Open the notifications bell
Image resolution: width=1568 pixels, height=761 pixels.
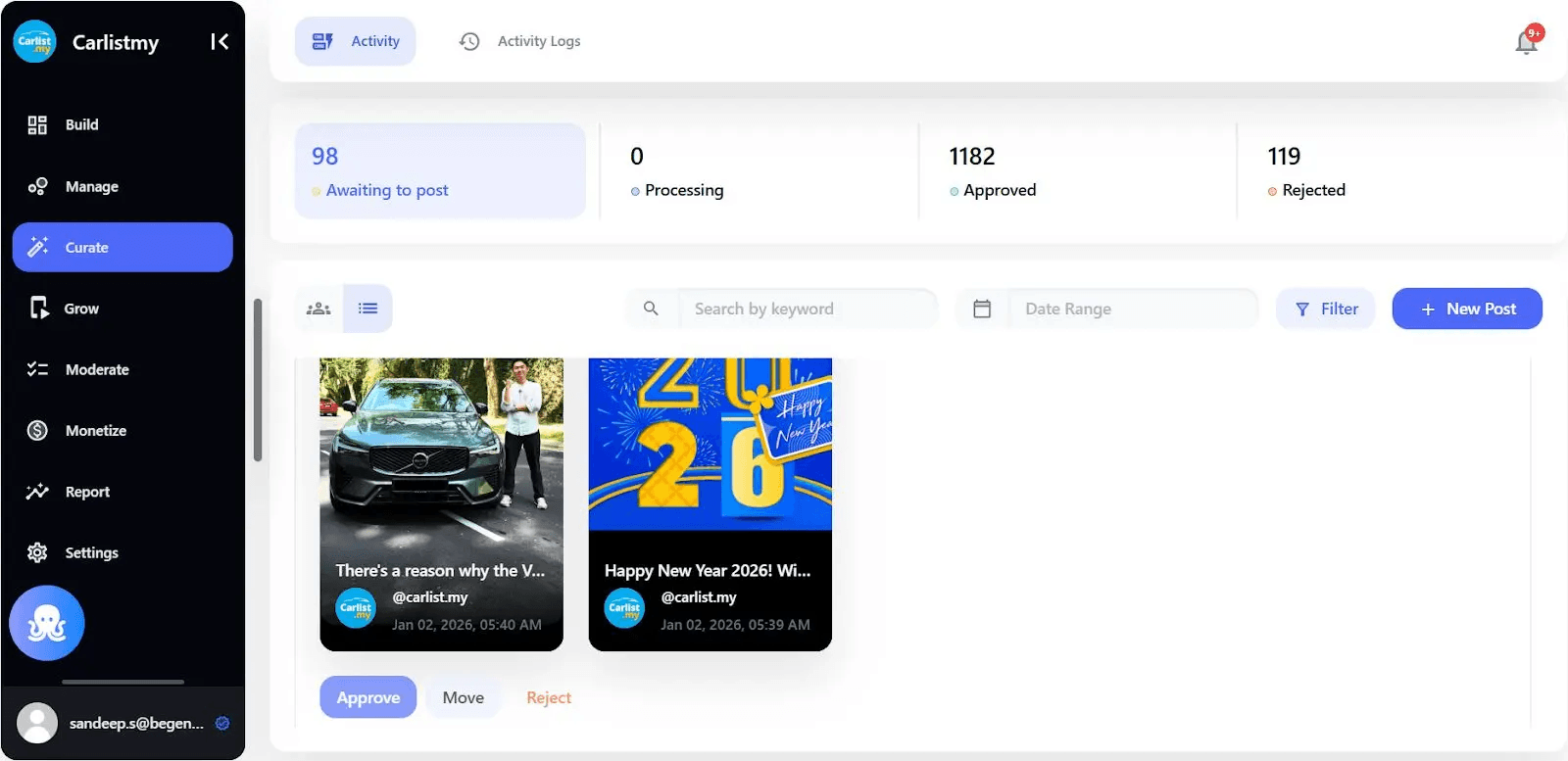pyautogui.click(x=1527, y=40)
